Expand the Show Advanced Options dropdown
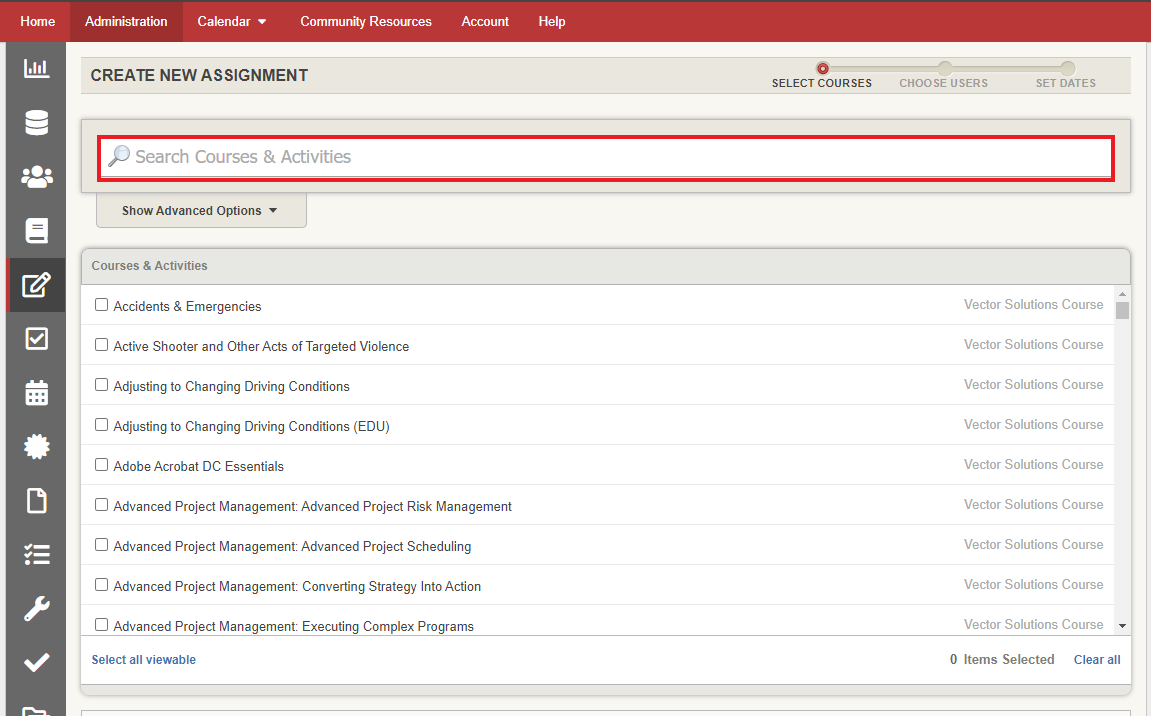Screen dimensions: 1151x716 [200, 210]
